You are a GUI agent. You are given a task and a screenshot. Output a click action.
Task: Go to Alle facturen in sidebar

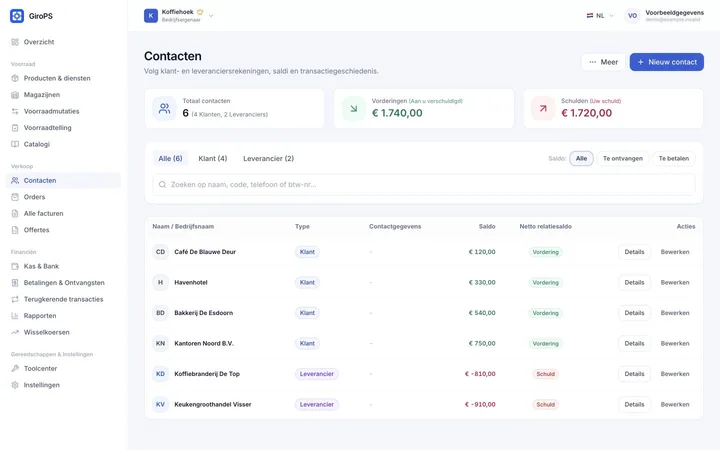(x=63, y=214)
